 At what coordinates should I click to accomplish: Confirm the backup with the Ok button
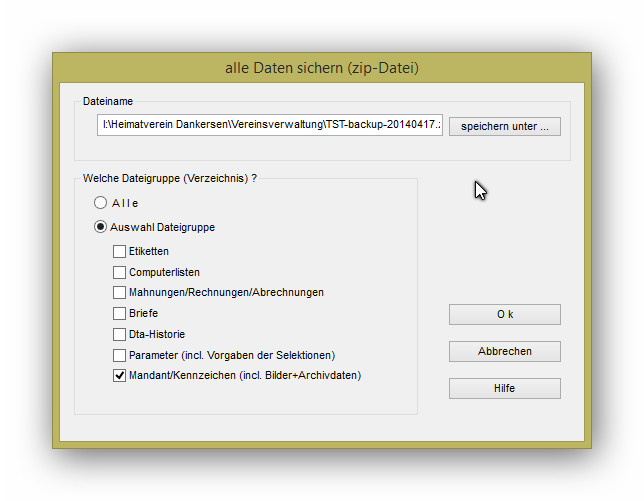[x=504, y=314]
